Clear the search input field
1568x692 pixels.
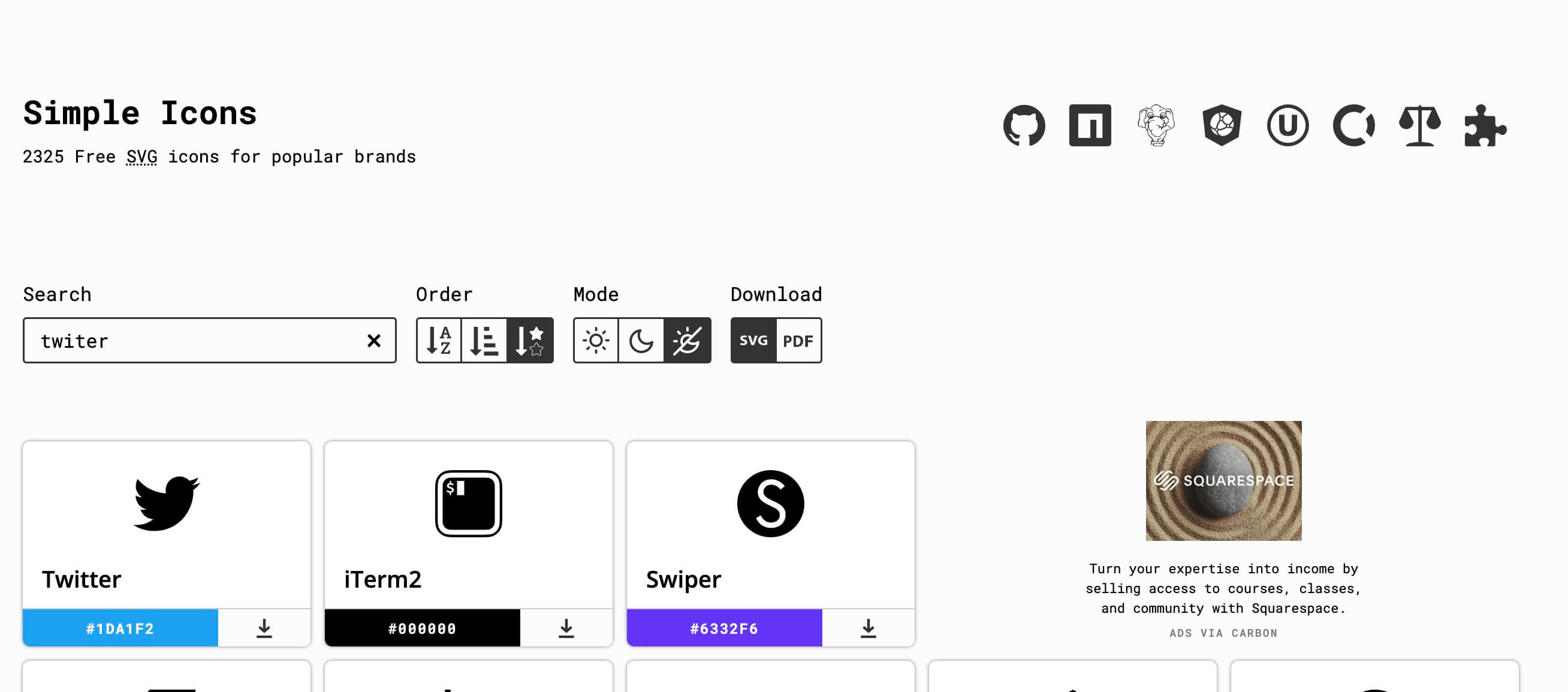(x=375, y=340)
